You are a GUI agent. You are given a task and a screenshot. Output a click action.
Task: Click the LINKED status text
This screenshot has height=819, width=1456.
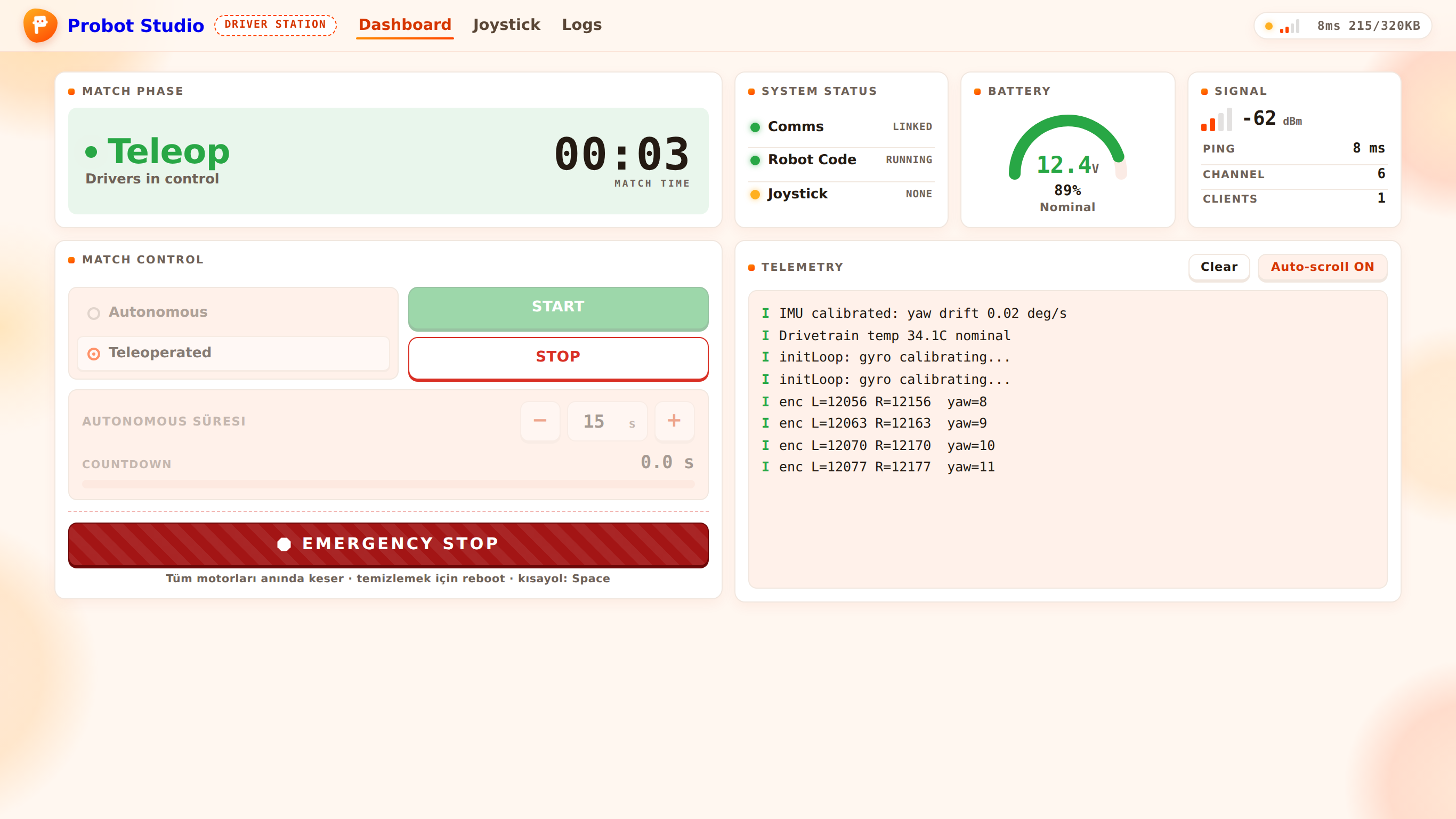coord(912,127)
